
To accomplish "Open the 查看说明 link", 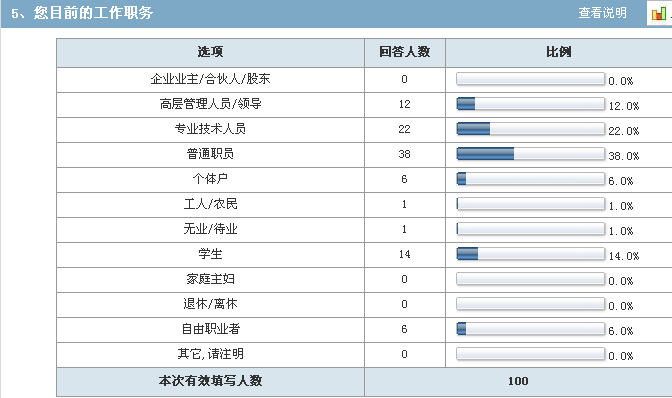I will click(x=602, y=13).
